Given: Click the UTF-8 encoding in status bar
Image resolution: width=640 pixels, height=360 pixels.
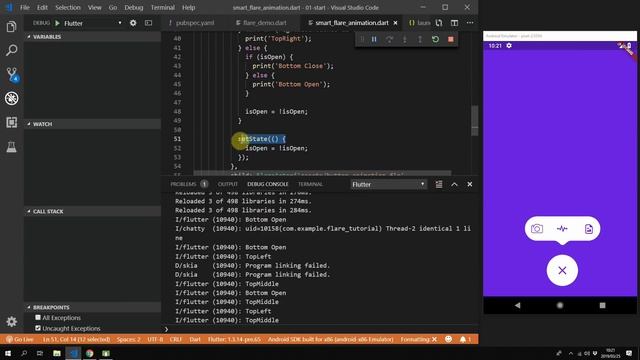Looking at the screenshot, I should coord(155,339).
